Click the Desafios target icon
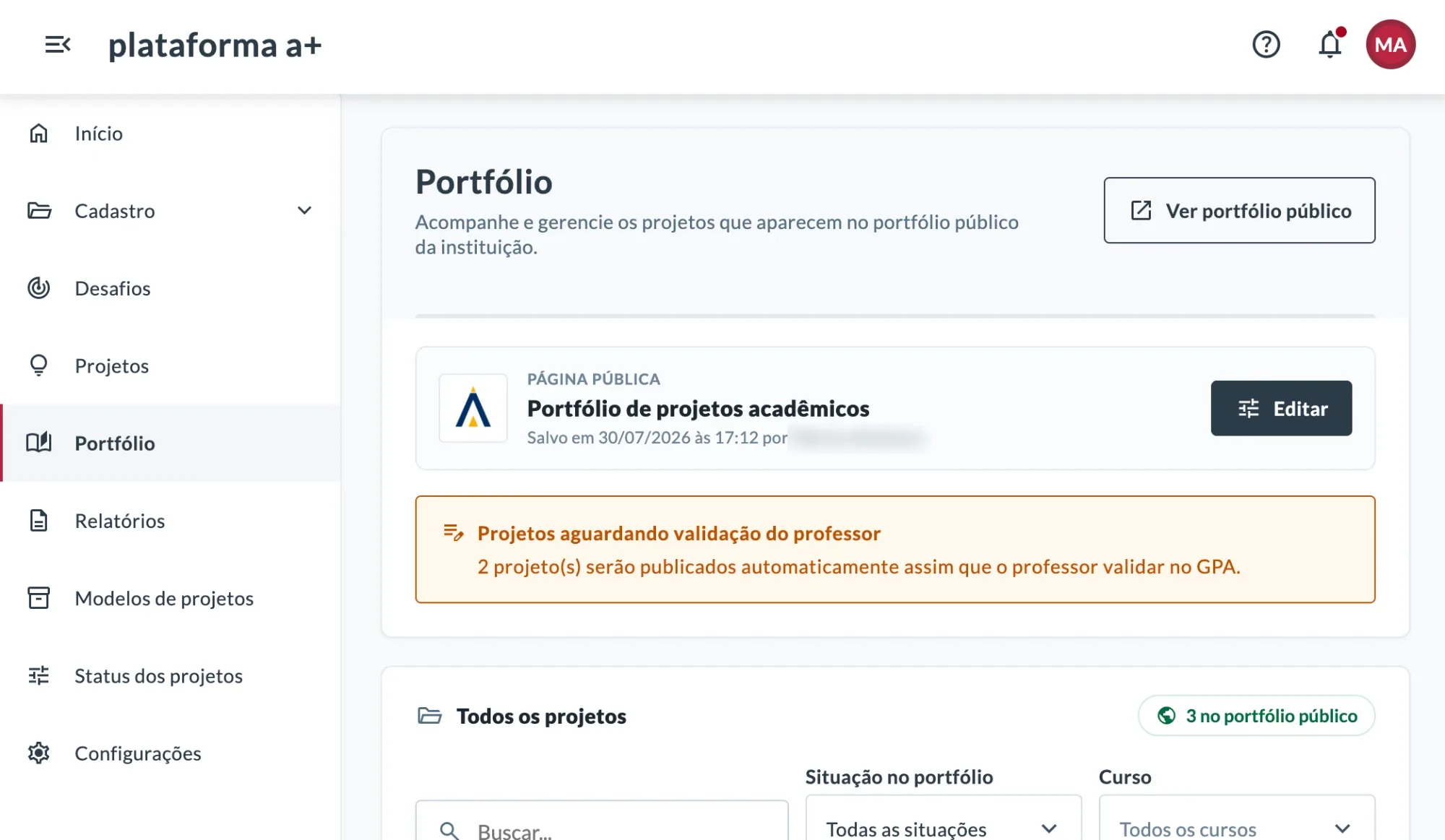Image resolution: width=1445 pixels, height=840 pixels. (x=39, y=288)
